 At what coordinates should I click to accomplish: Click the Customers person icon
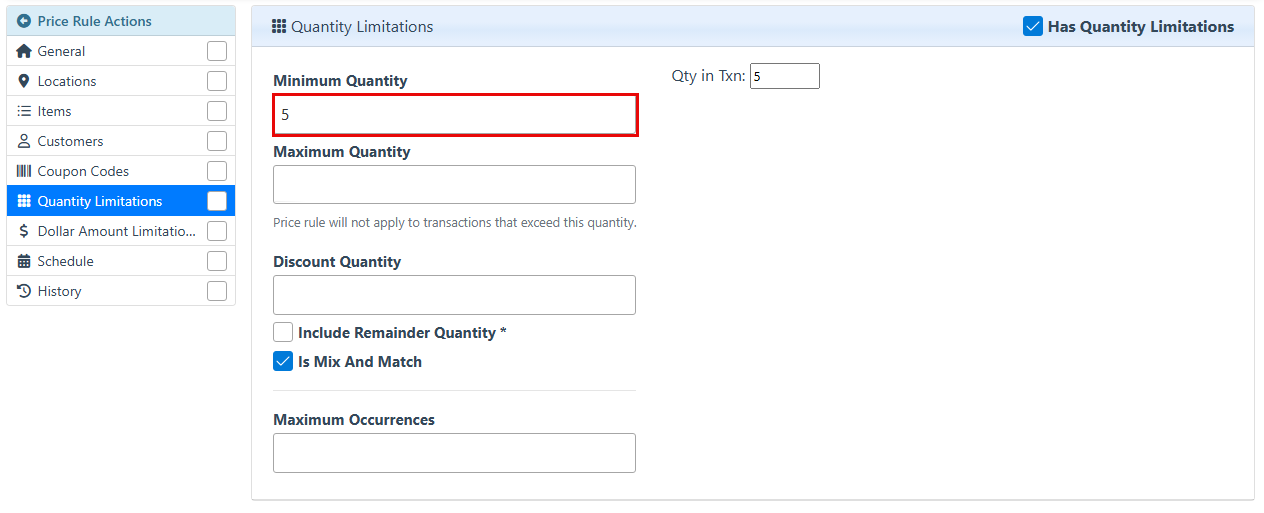point(24,141)
